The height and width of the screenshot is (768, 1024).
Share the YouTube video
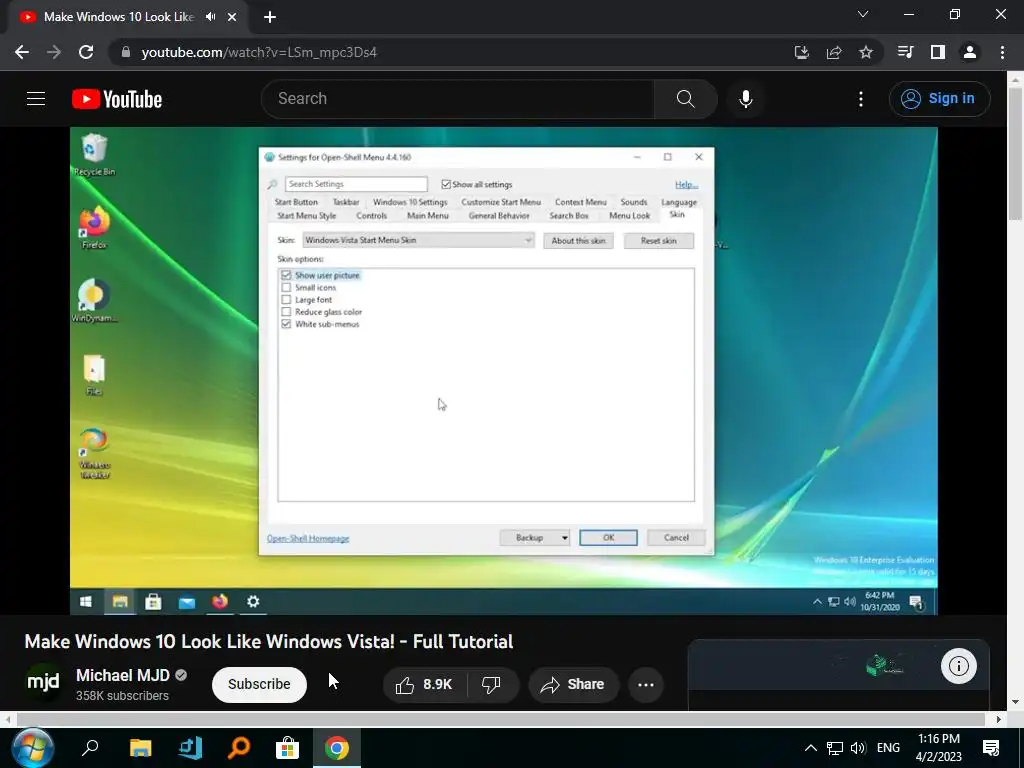[x=573, y=684]
